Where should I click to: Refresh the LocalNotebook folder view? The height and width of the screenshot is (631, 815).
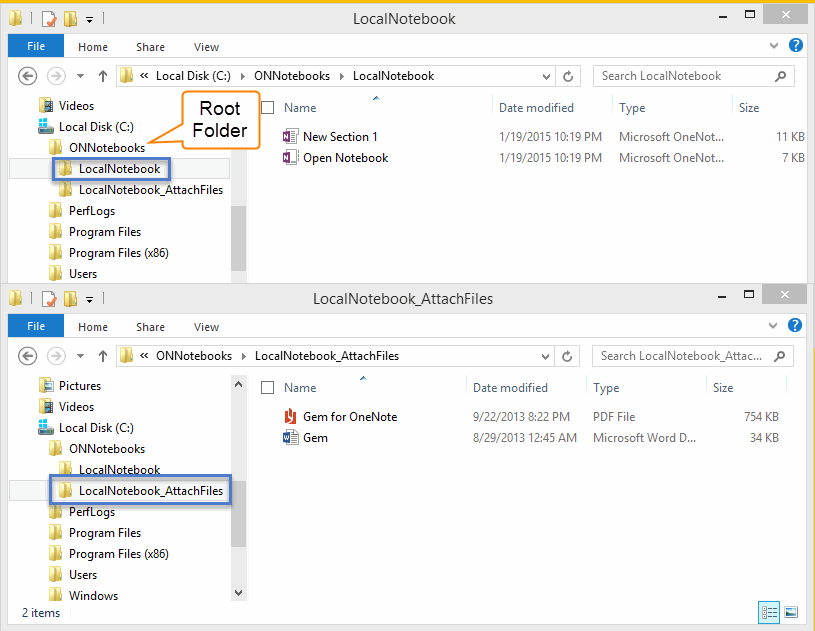[x=568, y=76]
